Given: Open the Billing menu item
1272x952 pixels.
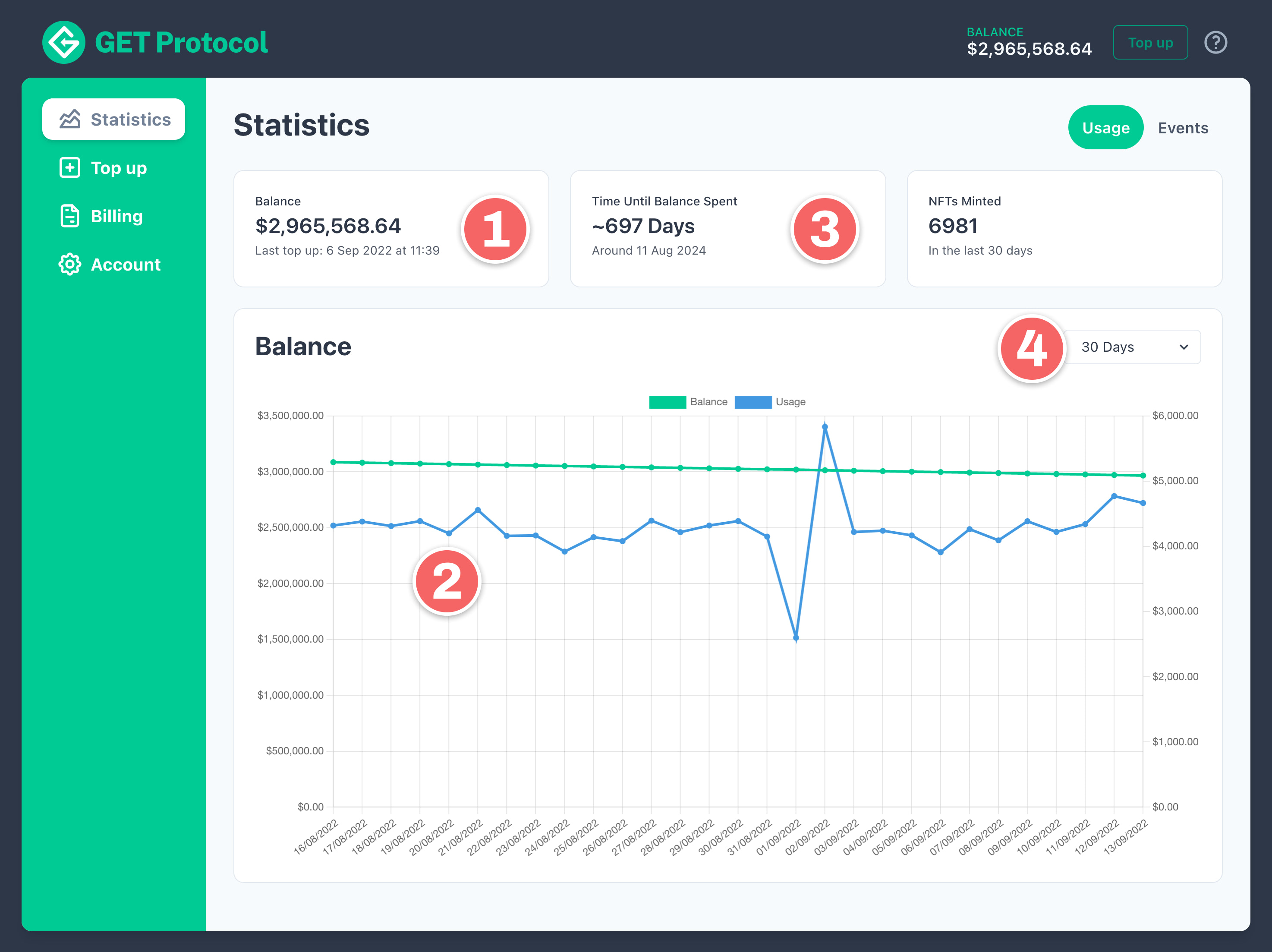Looking at the screenshot, I should point(117,216).
